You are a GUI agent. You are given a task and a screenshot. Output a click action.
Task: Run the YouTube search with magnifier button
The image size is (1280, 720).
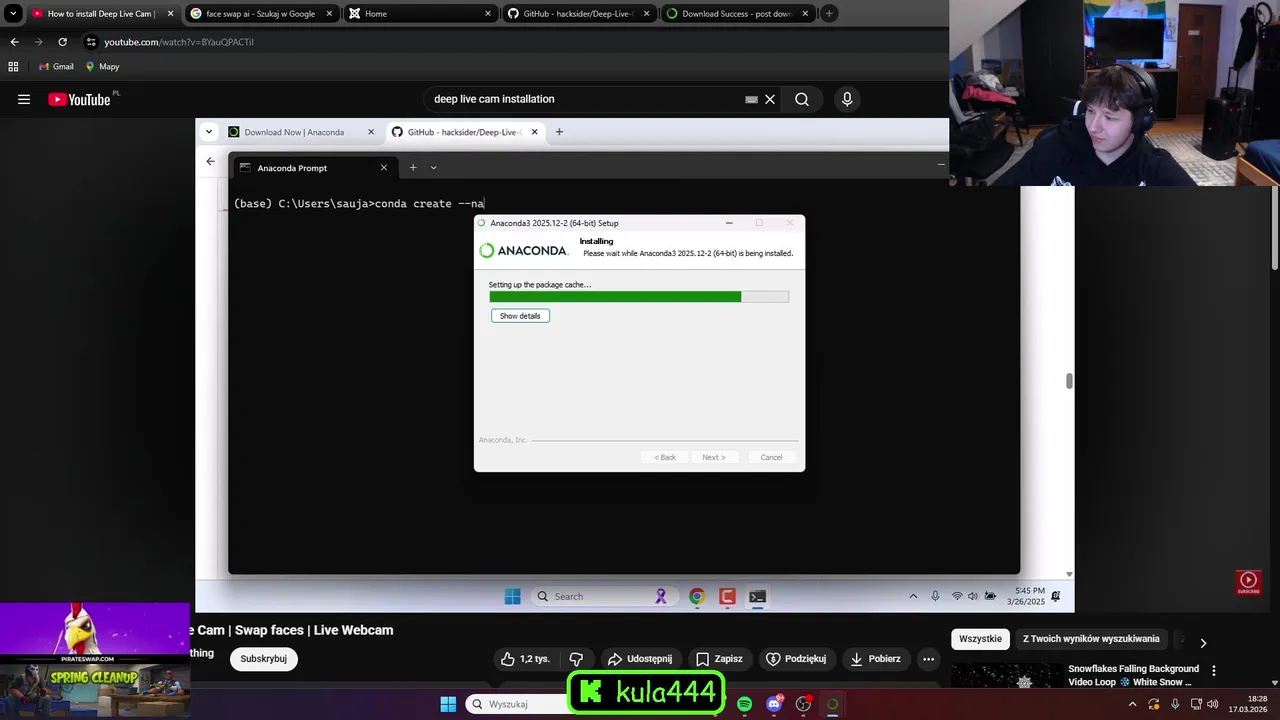(x=802, y=99)
